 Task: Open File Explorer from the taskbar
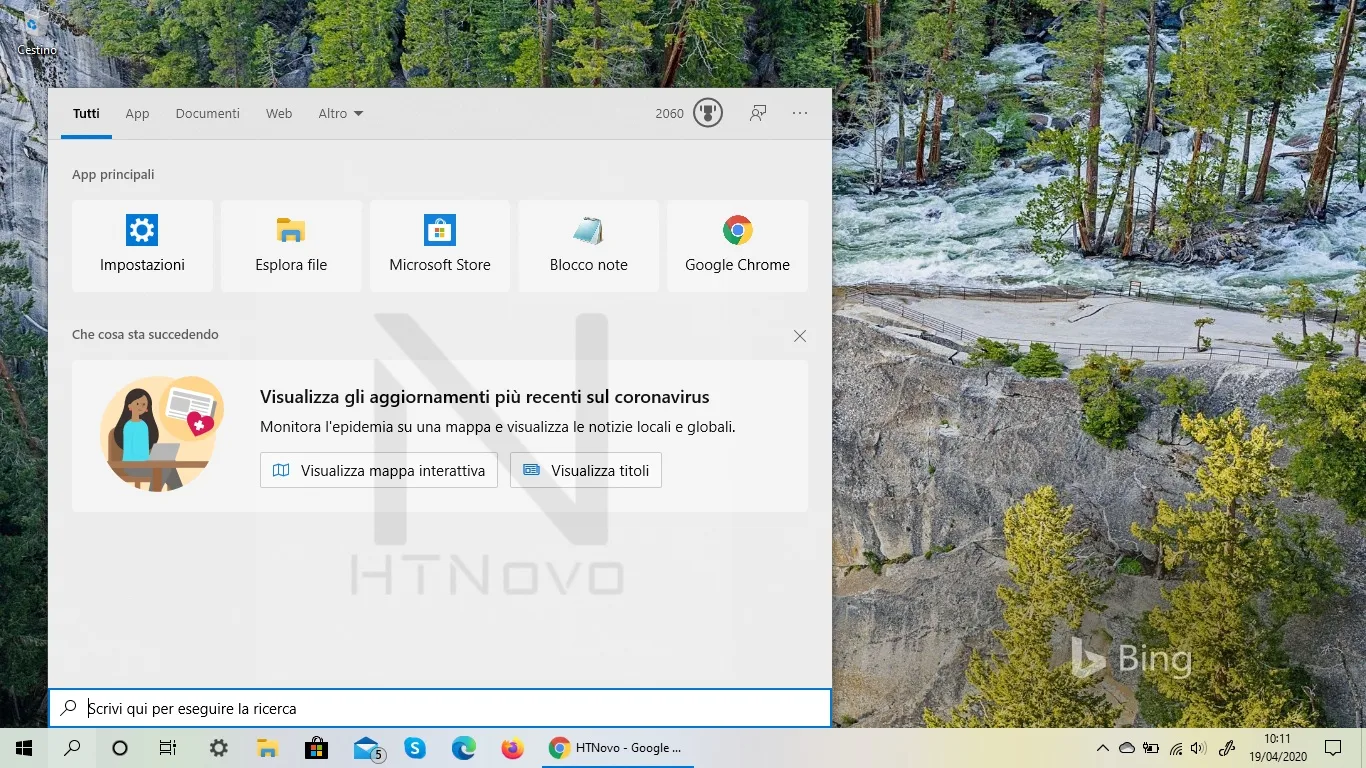tap(267, 748)
